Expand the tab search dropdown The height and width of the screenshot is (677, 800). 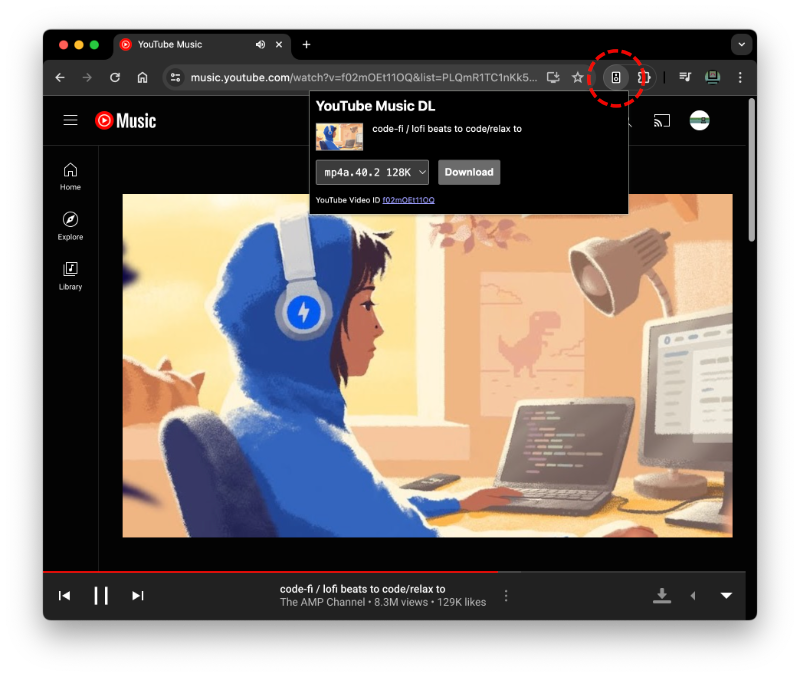[x=741, y=44]
